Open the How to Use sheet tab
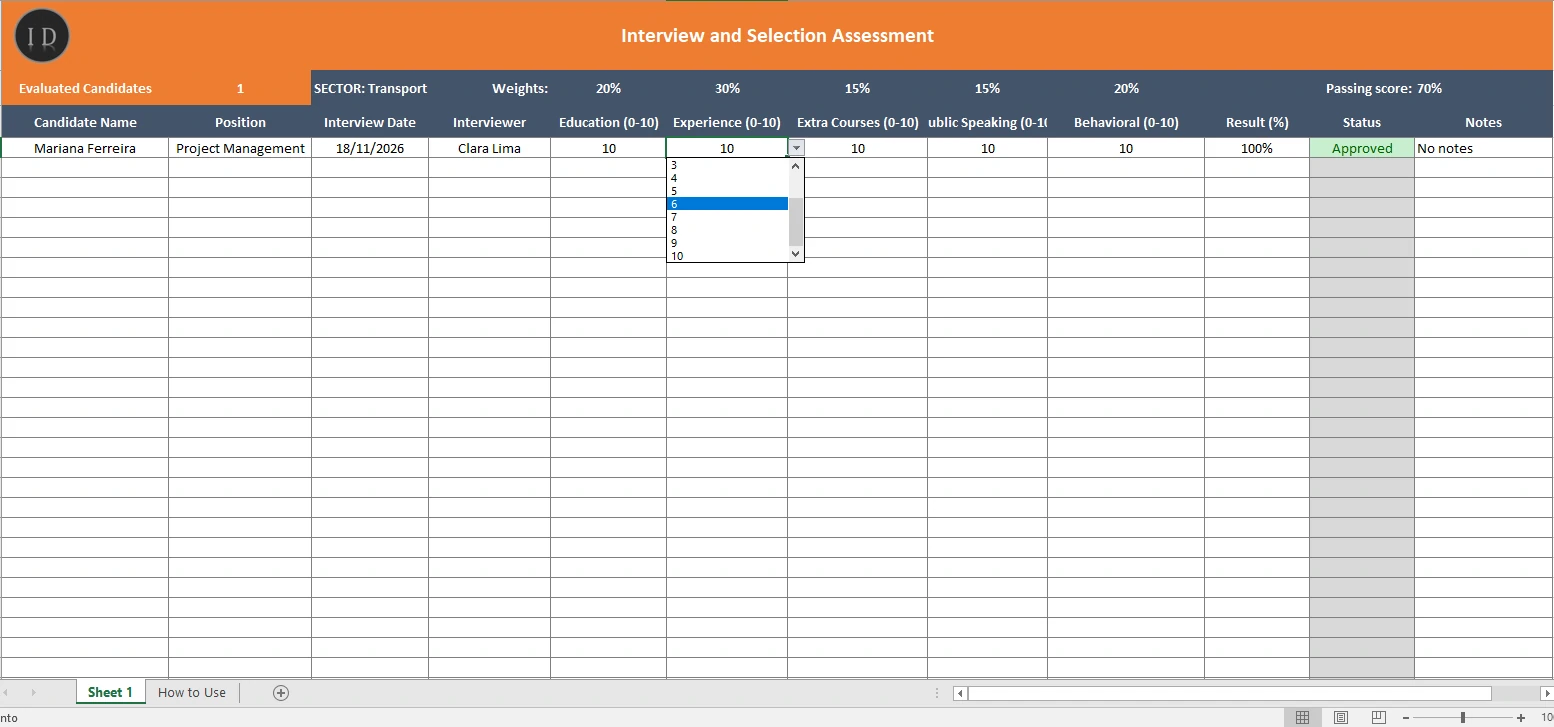 [192, 692]
